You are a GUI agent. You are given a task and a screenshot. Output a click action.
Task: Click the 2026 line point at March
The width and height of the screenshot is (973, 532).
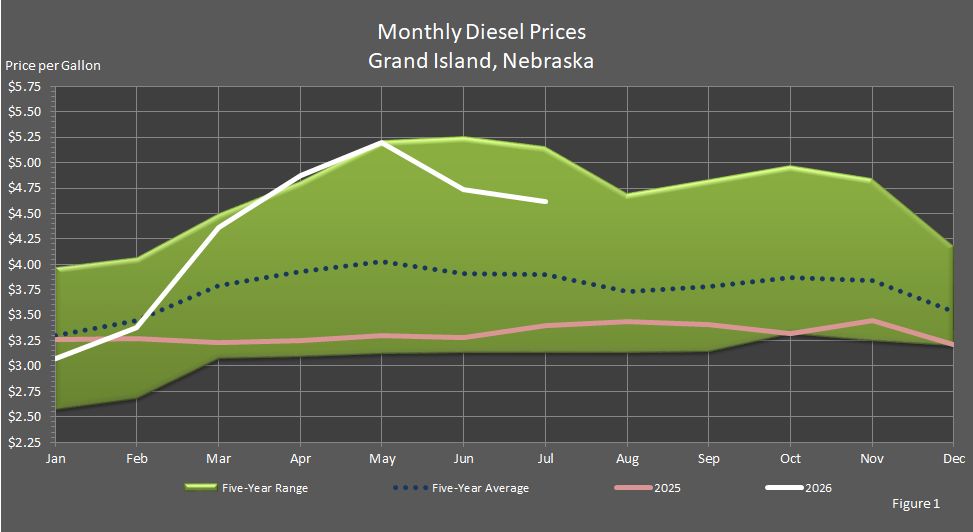218,228
